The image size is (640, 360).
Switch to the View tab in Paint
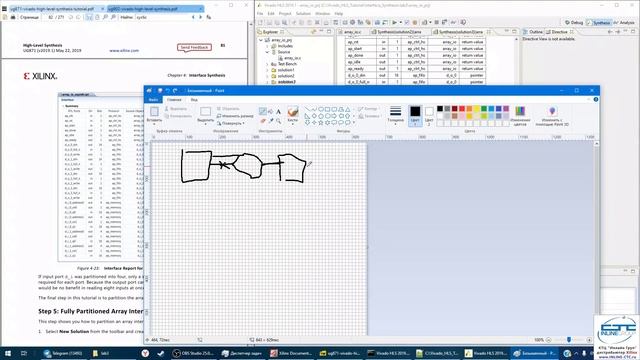point(194,100)
